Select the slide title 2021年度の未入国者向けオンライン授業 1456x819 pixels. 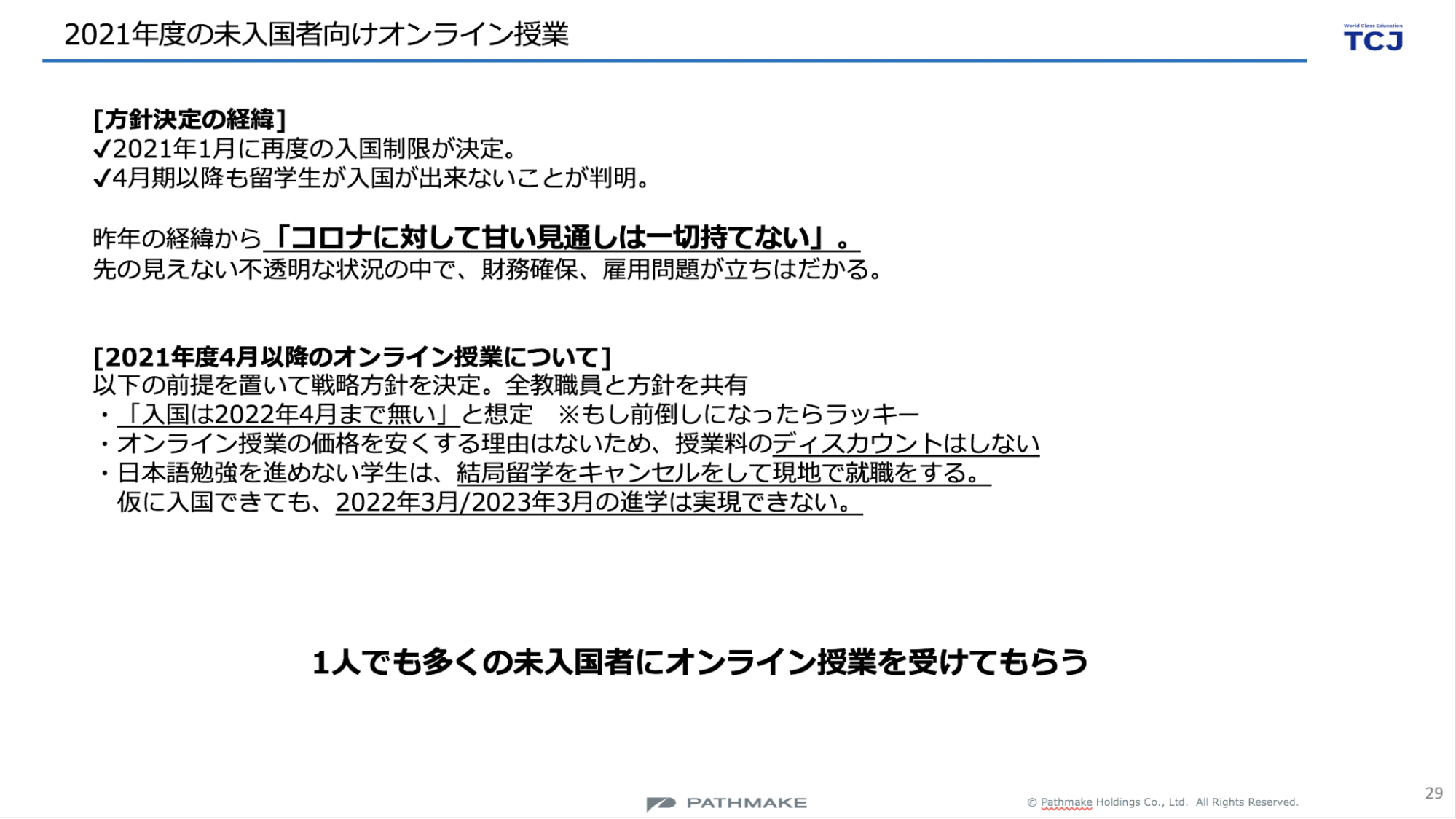316,34
